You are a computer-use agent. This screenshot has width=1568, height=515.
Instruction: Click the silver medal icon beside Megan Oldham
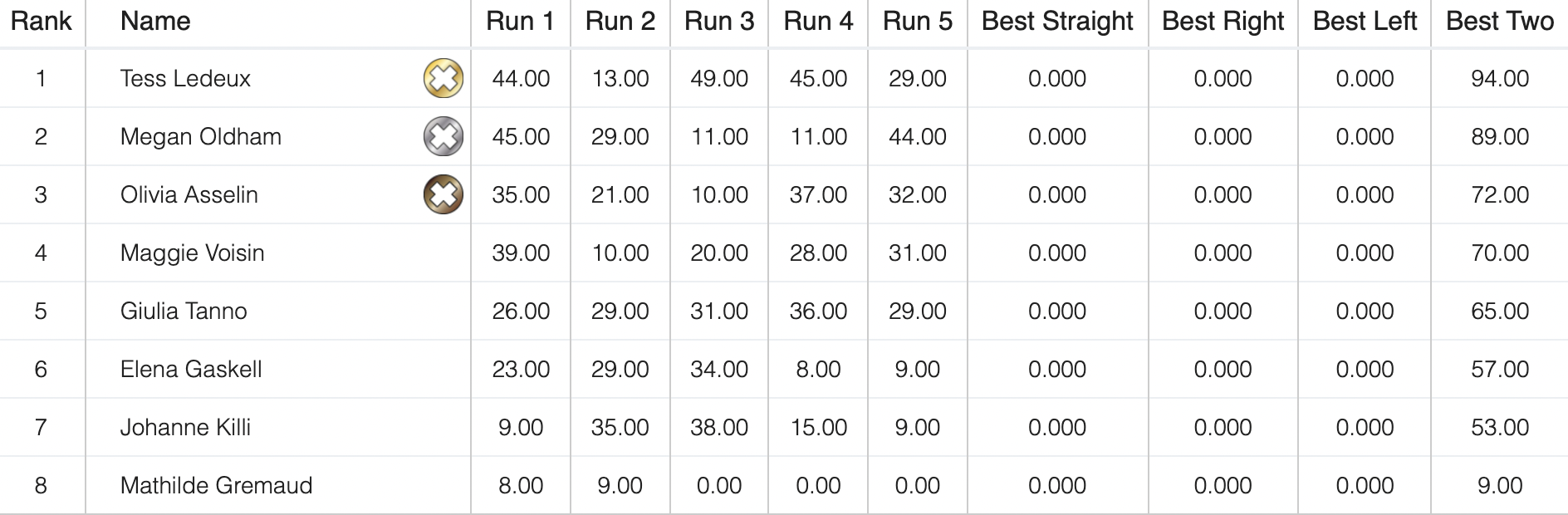point(443,137)
